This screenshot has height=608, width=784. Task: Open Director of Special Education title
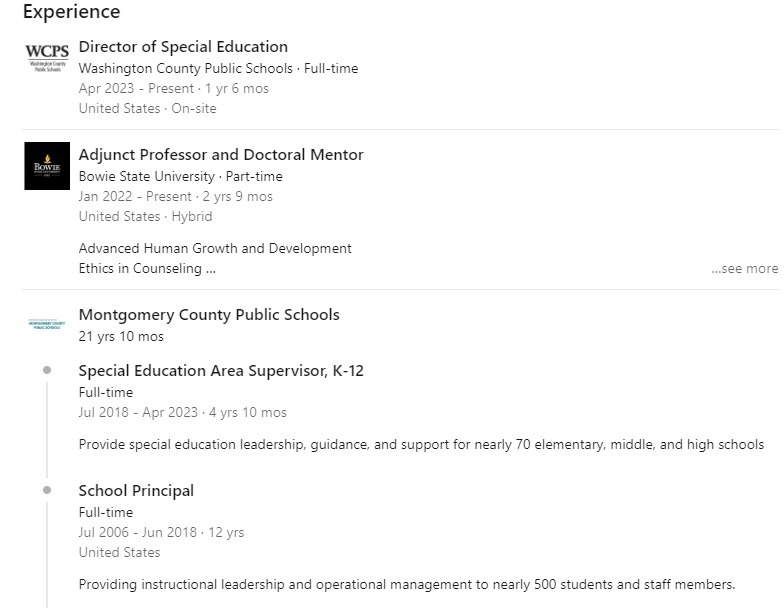183,46
